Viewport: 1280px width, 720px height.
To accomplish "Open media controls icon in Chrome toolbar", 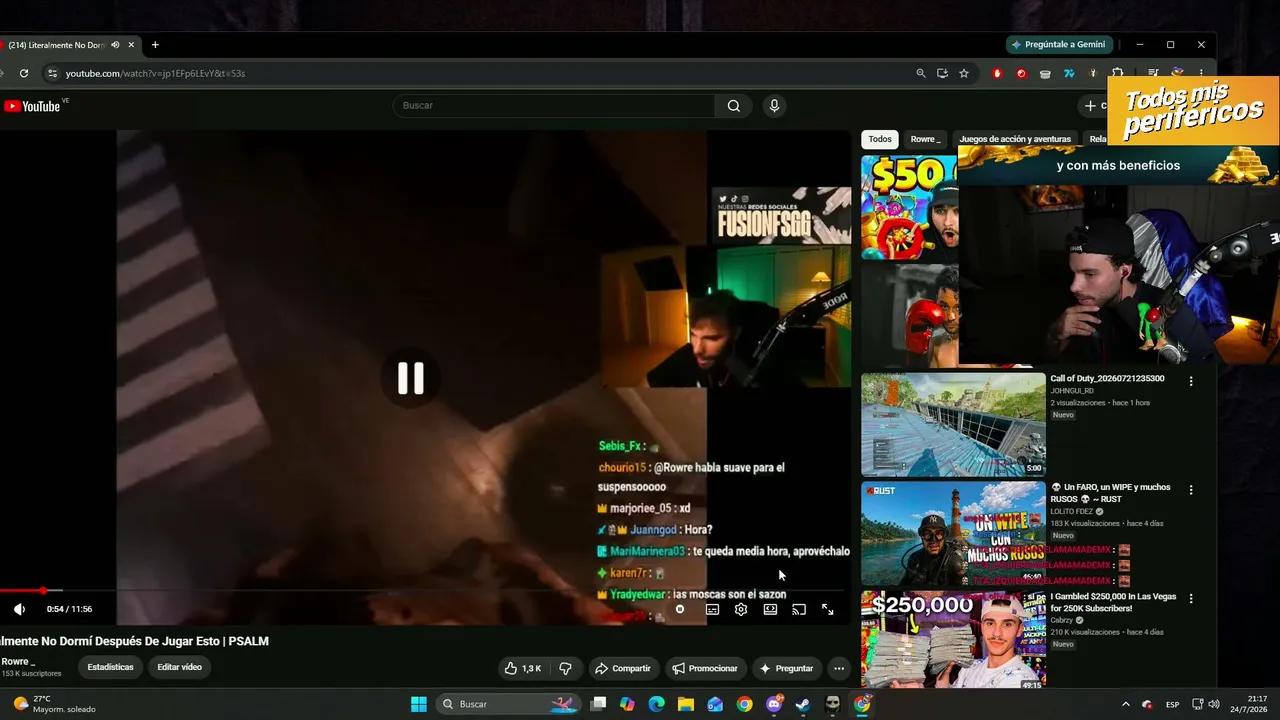I will [1153, 73].
